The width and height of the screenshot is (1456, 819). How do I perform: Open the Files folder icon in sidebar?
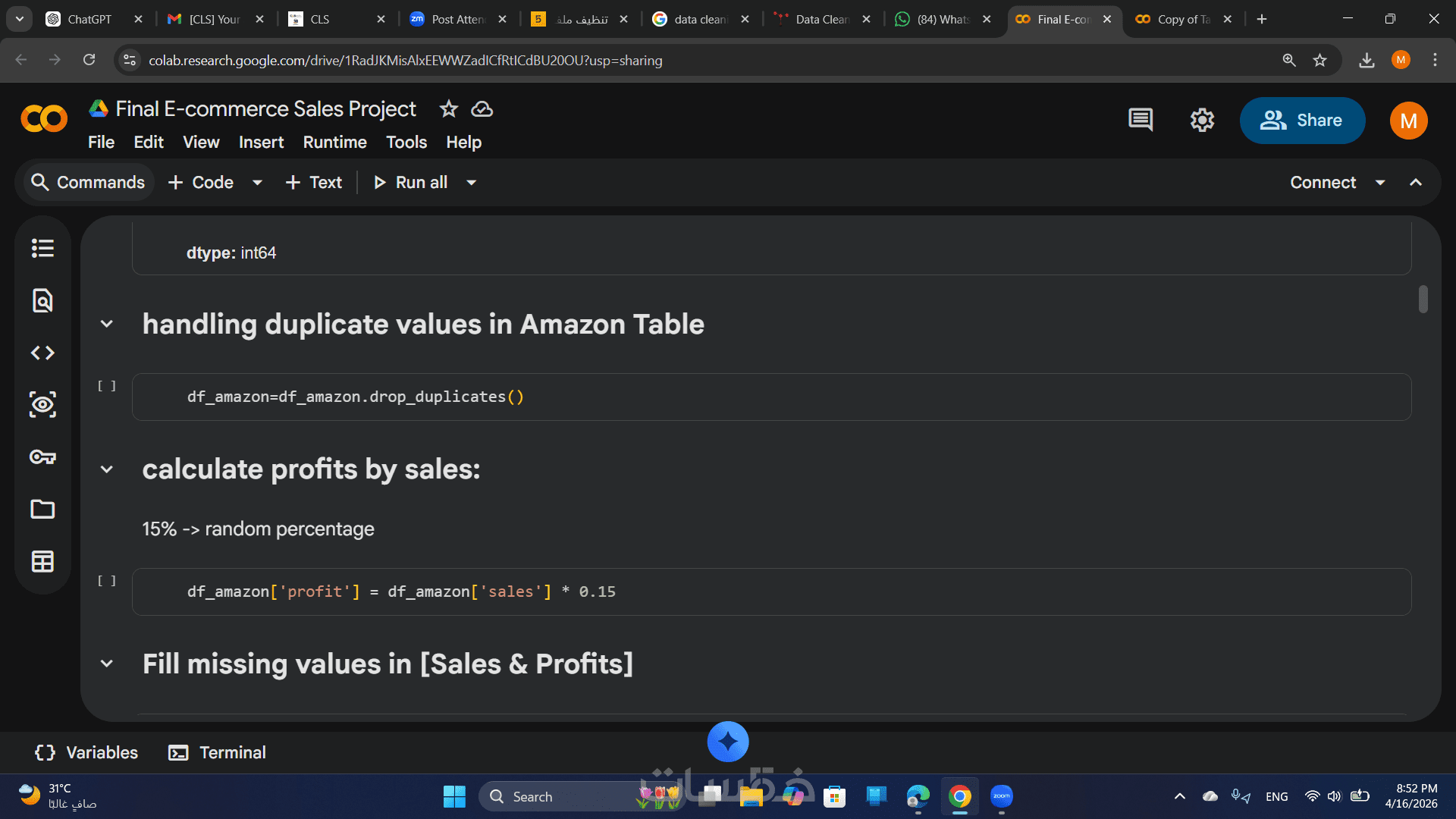tap(42, 509)
